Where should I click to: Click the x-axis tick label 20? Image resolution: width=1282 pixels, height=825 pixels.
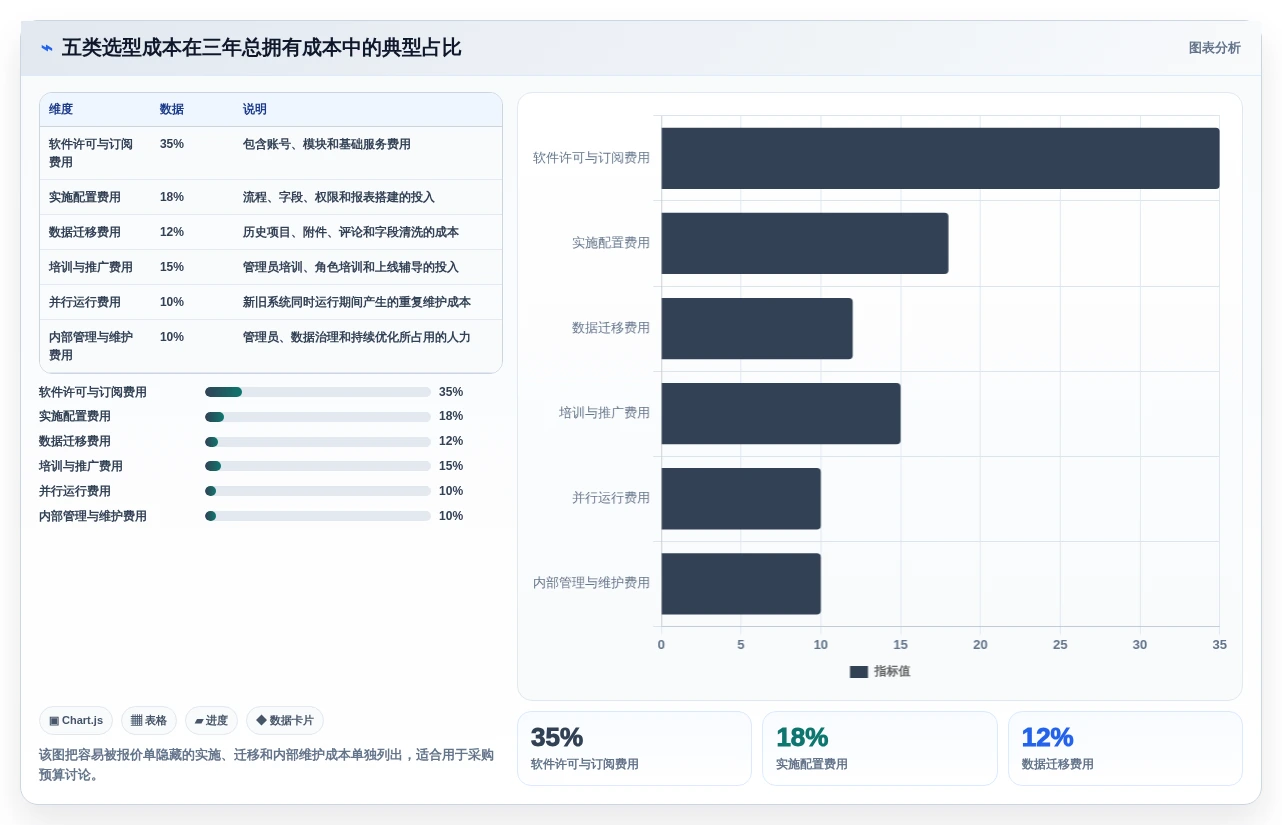click(x=980, y=645)
